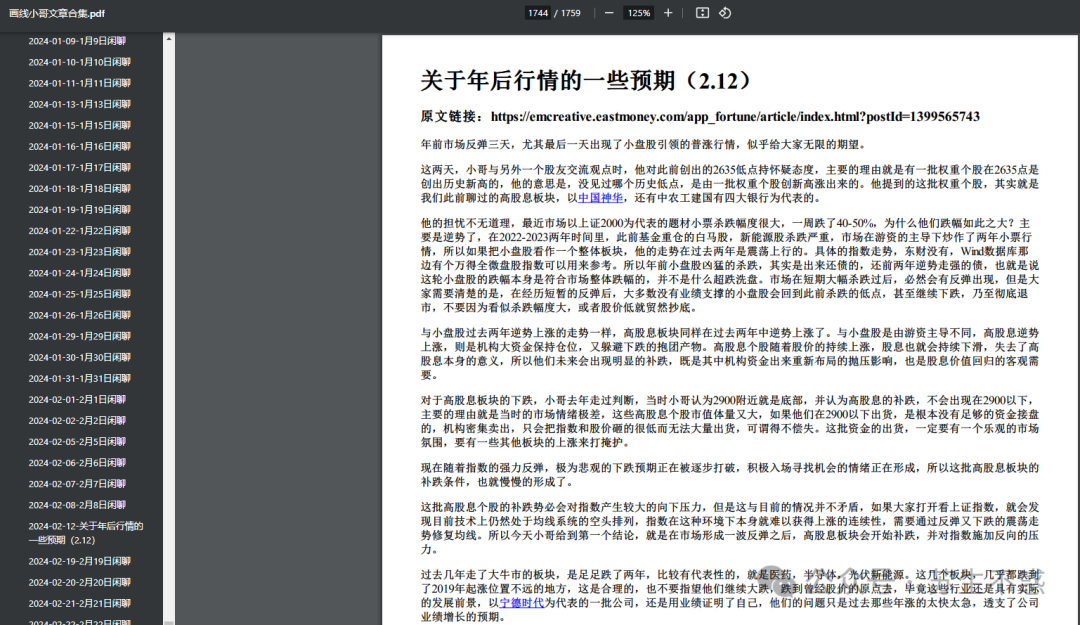
Task: Click the fit to page icon
Action: (702, 13)
